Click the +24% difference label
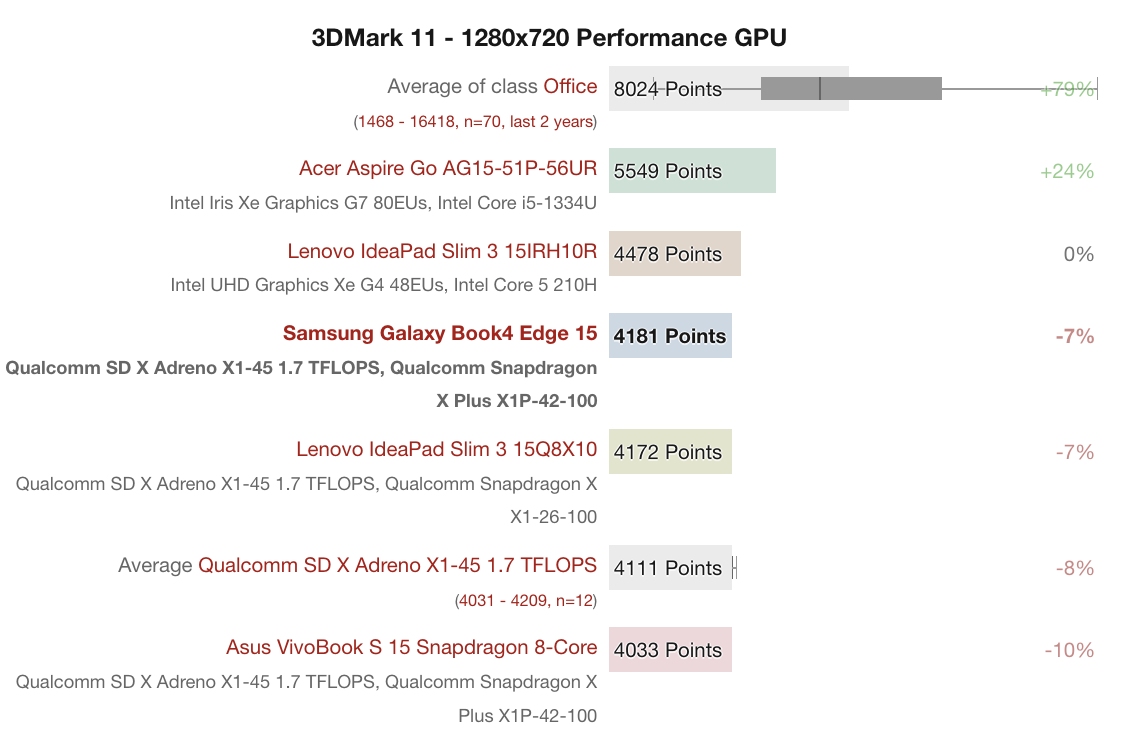Viewport: 1144px width, 742px height. 1067,171
